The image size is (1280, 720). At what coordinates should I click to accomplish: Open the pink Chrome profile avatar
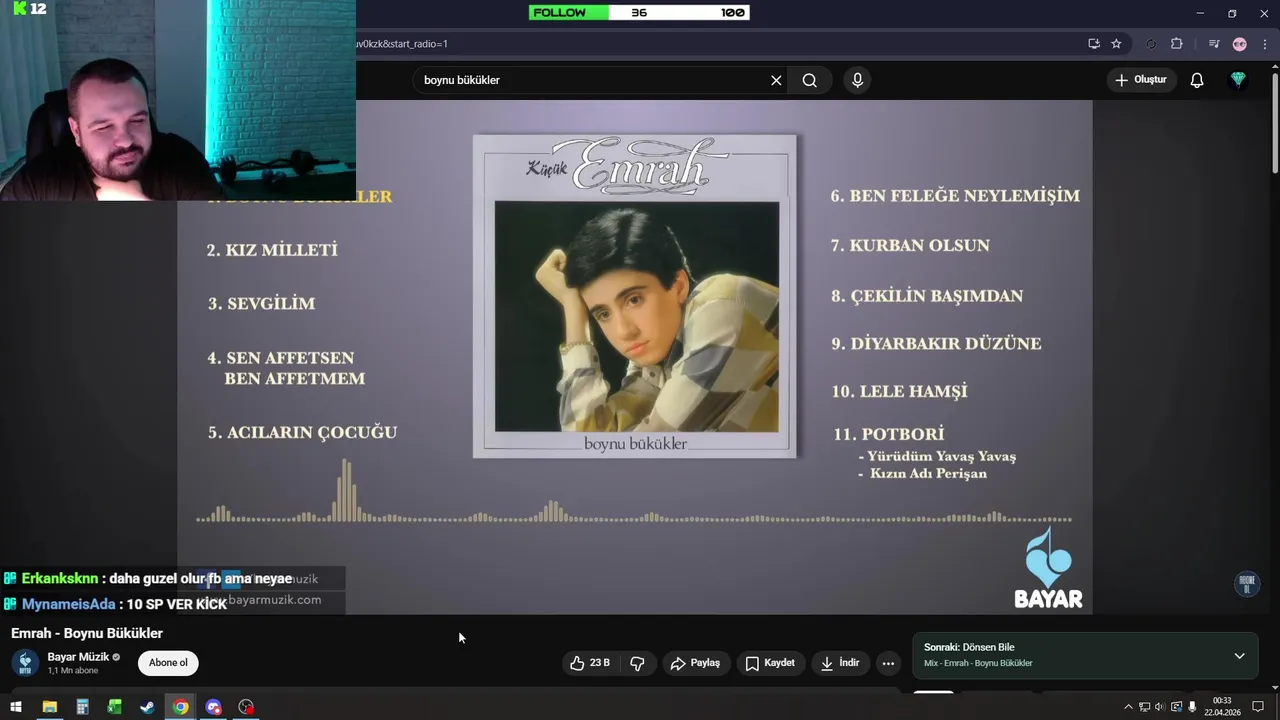(1240, 44)
